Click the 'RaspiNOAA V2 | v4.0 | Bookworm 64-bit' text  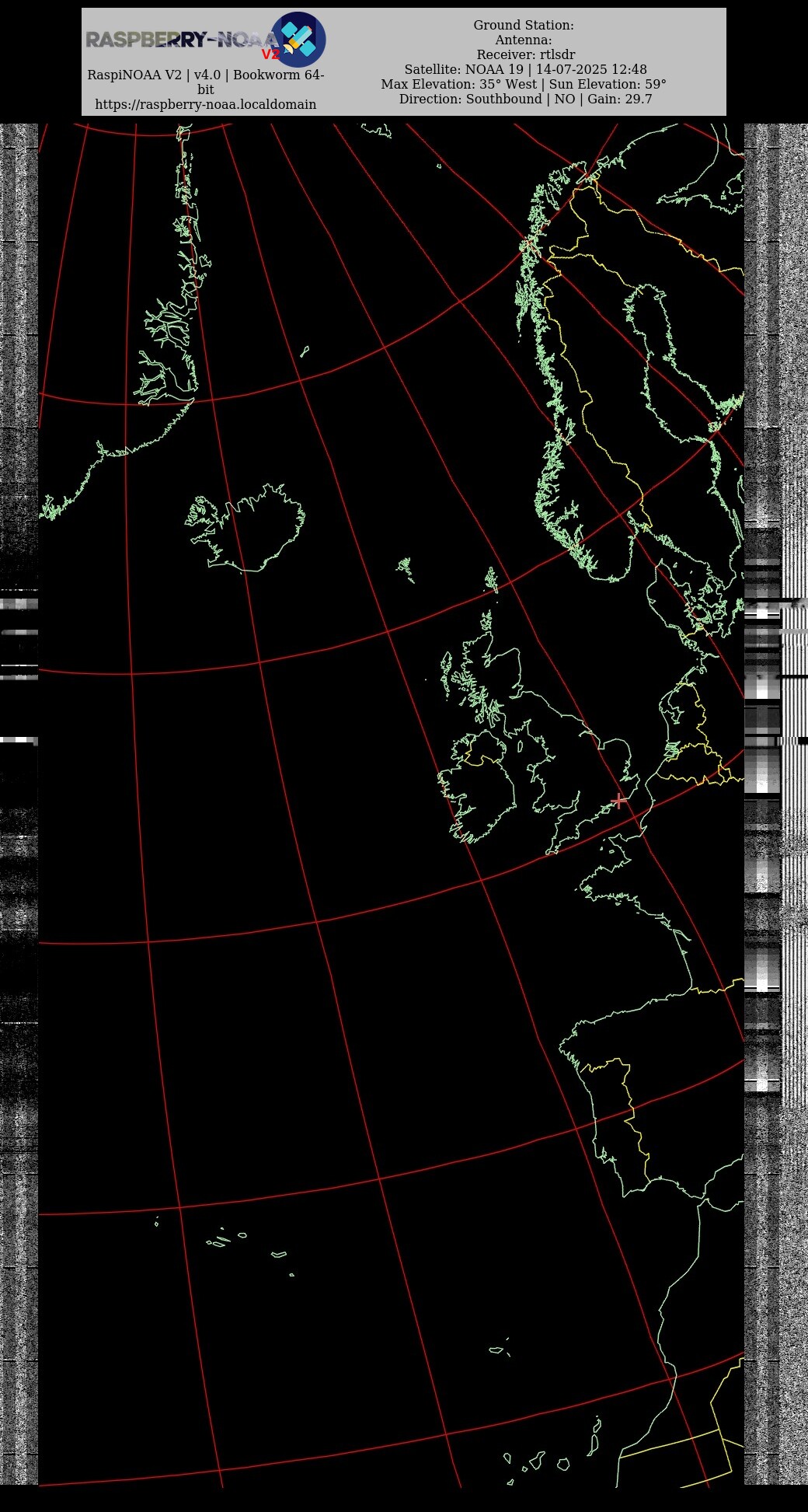(206, 82)
